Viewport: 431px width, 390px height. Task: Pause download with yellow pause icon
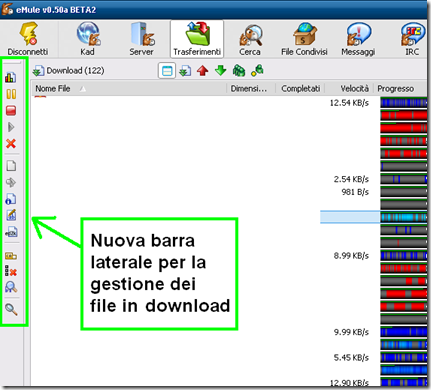pos(11,94)
